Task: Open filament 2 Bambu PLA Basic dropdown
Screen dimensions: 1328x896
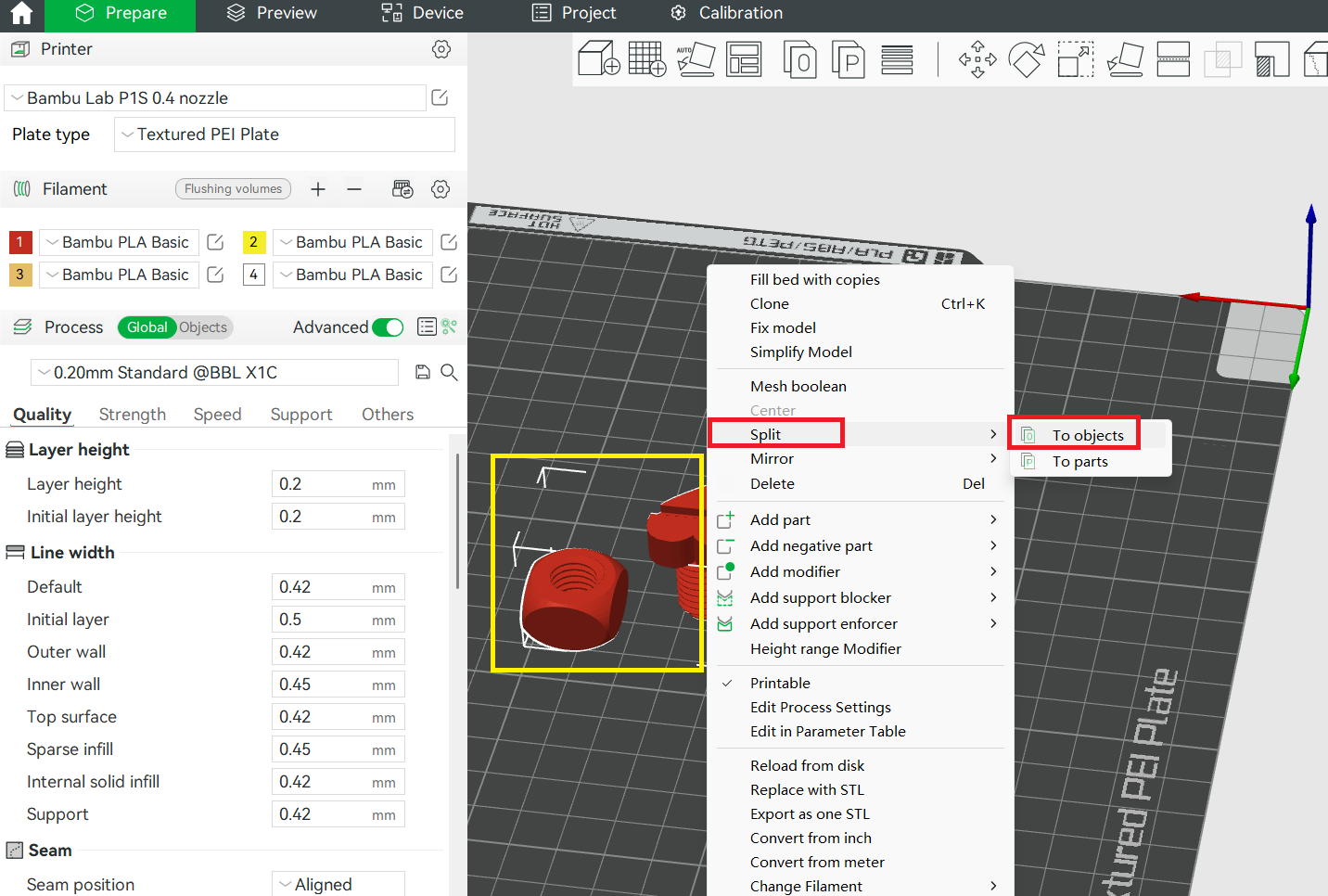Action: tap(352, 242)
